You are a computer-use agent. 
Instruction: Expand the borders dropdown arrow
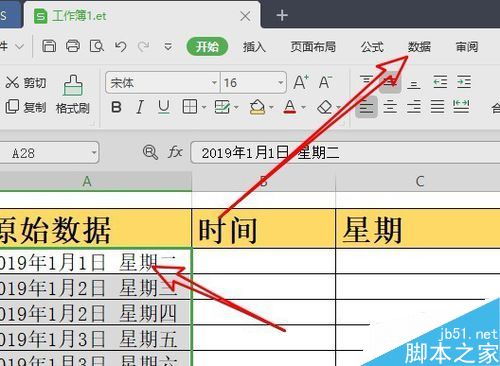pyautogui.click(x=204, y=107)
